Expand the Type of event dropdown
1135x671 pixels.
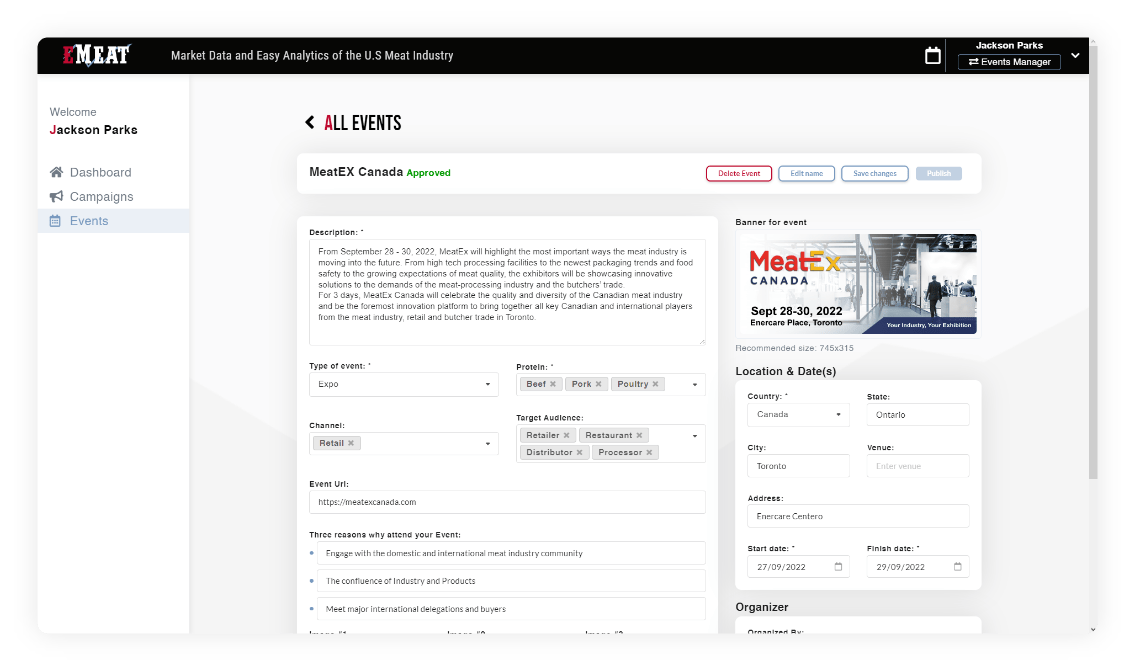click(488, 385)
